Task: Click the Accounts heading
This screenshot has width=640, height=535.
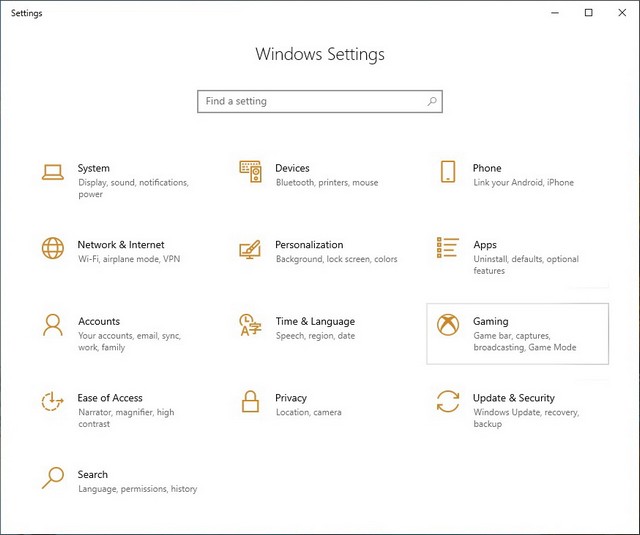Action: point(99,321)
